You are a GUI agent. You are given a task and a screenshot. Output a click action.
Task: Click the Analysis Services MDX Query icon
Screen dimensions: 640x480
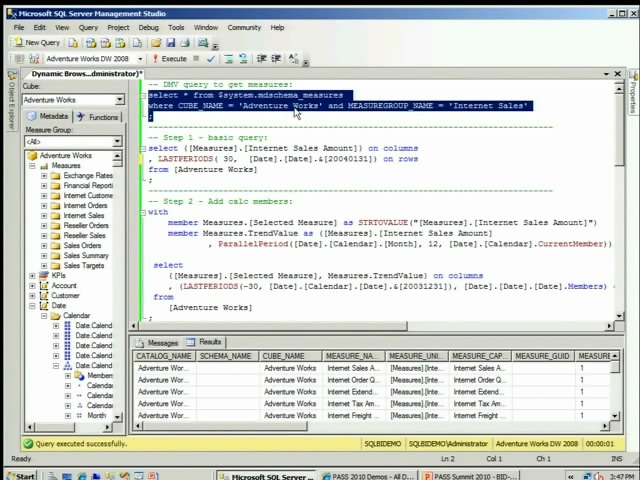click(x=91, y=42)
